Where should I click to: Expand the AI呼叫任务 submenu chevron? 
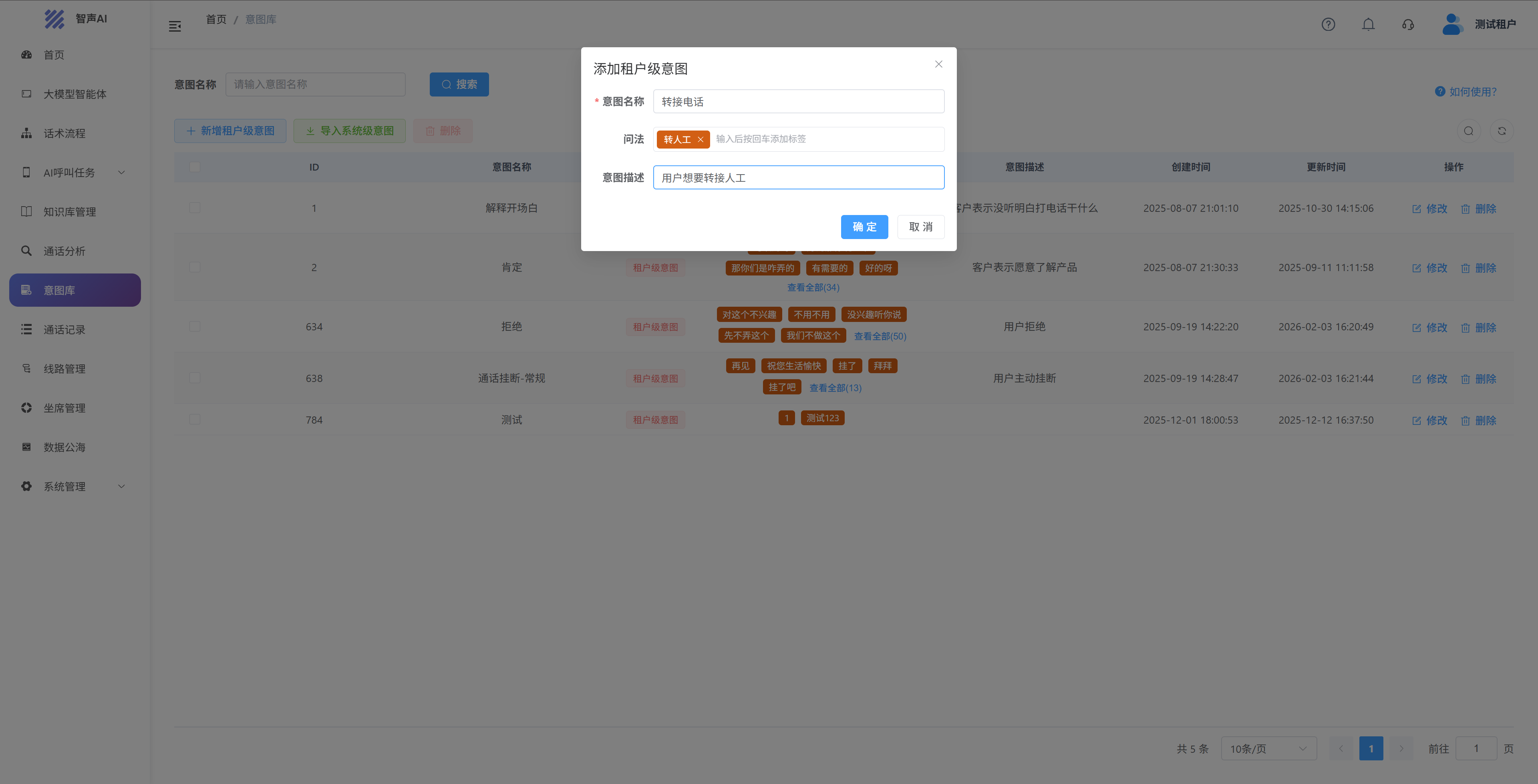pyautogui.click(x=122, y=173)
